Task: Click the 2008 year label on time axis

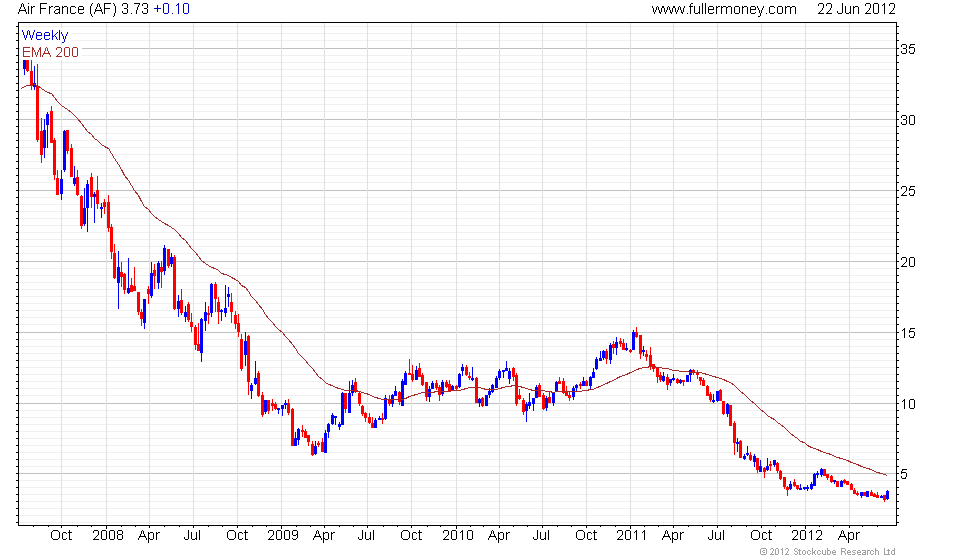Action: (108, 536)
